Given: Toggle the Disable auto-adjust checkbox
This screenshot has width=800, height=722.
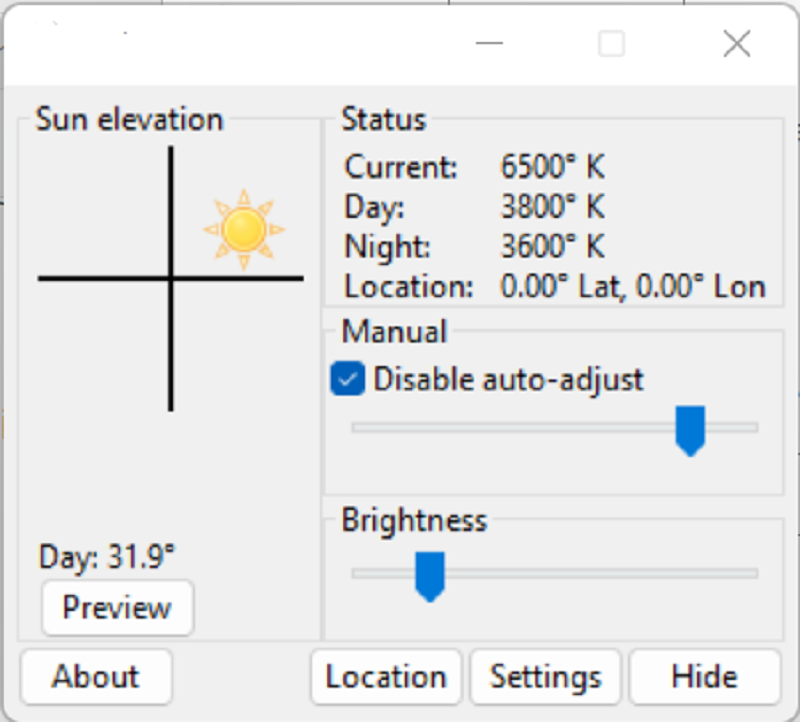Looking at the screenshot, I should (x=347, y=379).
